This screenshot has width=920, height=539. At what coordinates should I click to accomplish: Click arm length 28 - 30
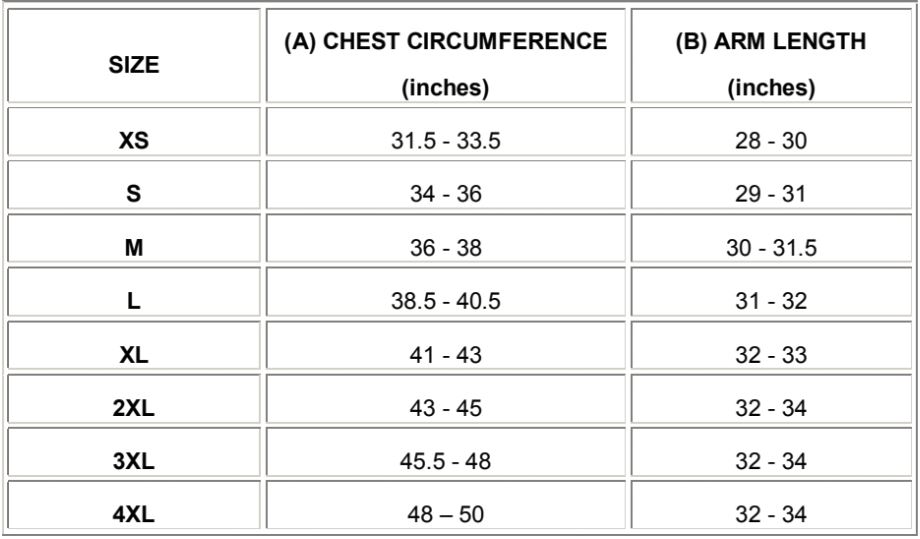(x=771, y=141)
